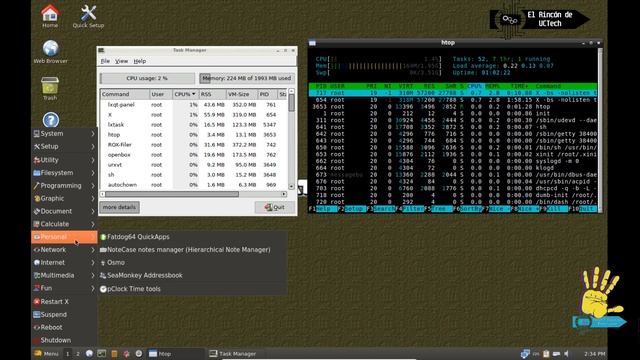This screenshot has height=360, width=640.
Task: Click the orange file icon in the taskbar
Action: click(114, 353)
